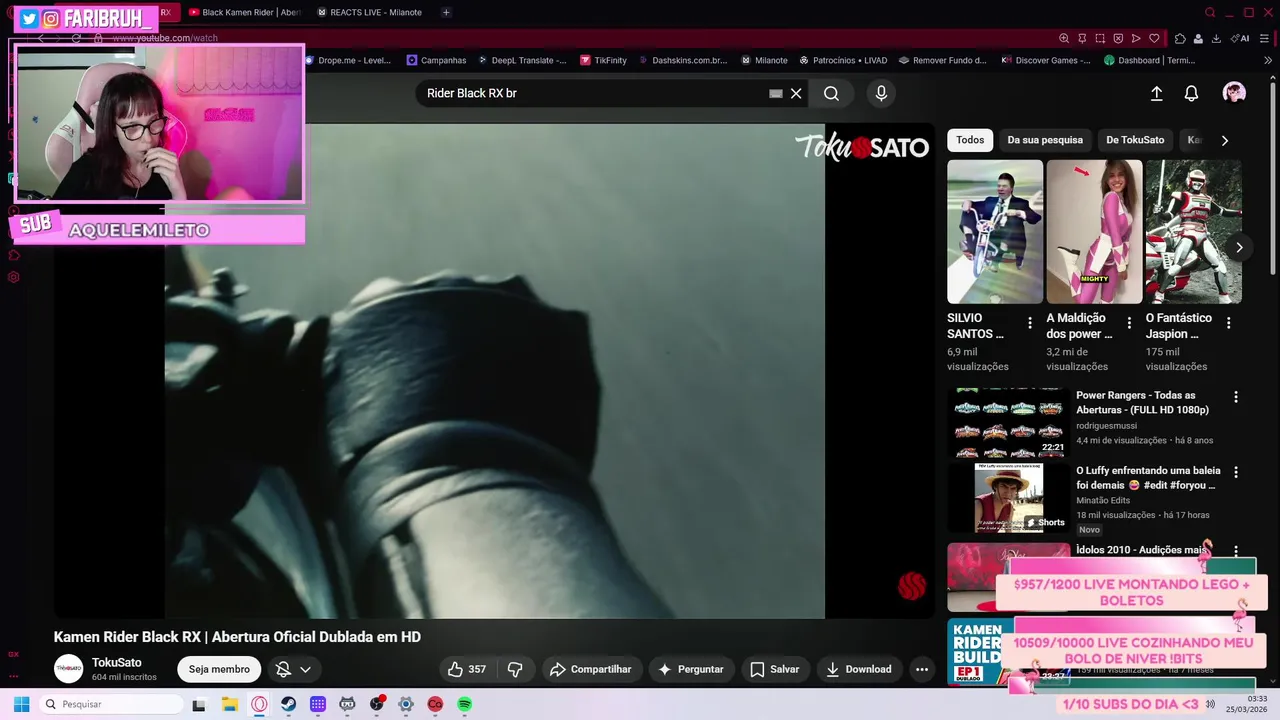The image size is (1280, 720).
Task: Dislike the Kamen Rider video
Action: tap(515, 669)
